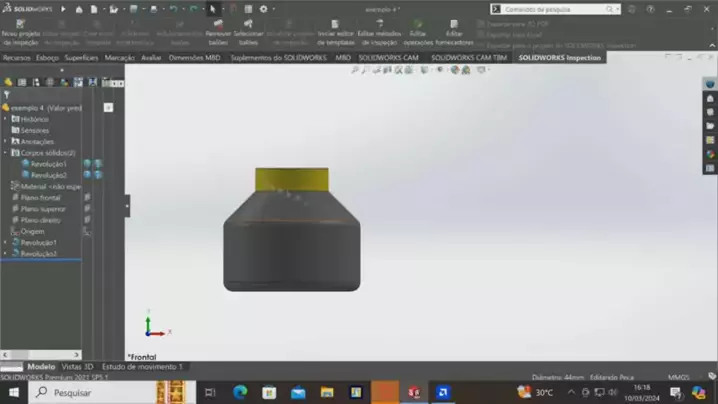Open the Superfícies ribbon tab

click(81, 58)
